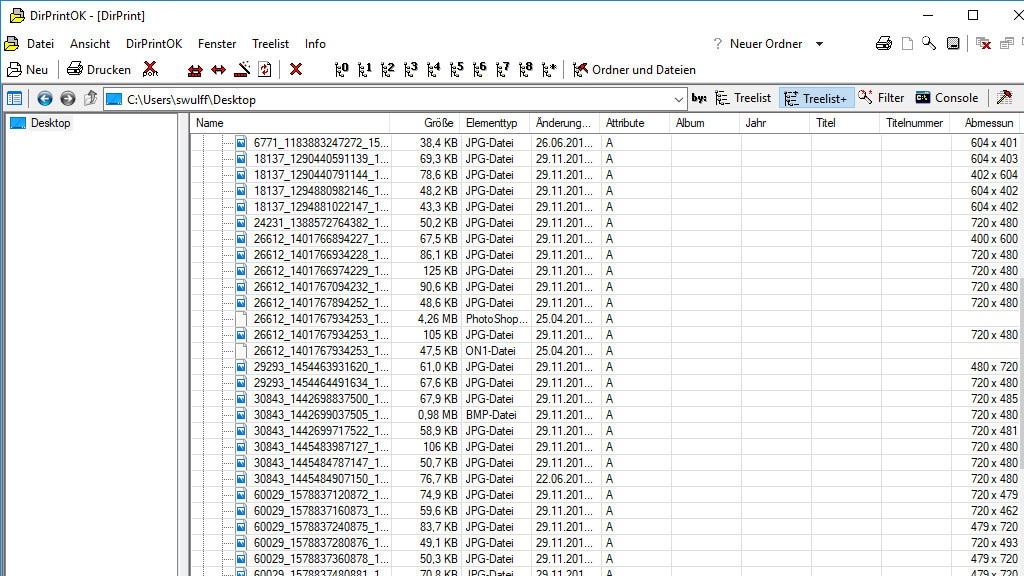This screenshot has width=1024, height=576.
Task: Open the Filter tool
Action: pos(881,98)
